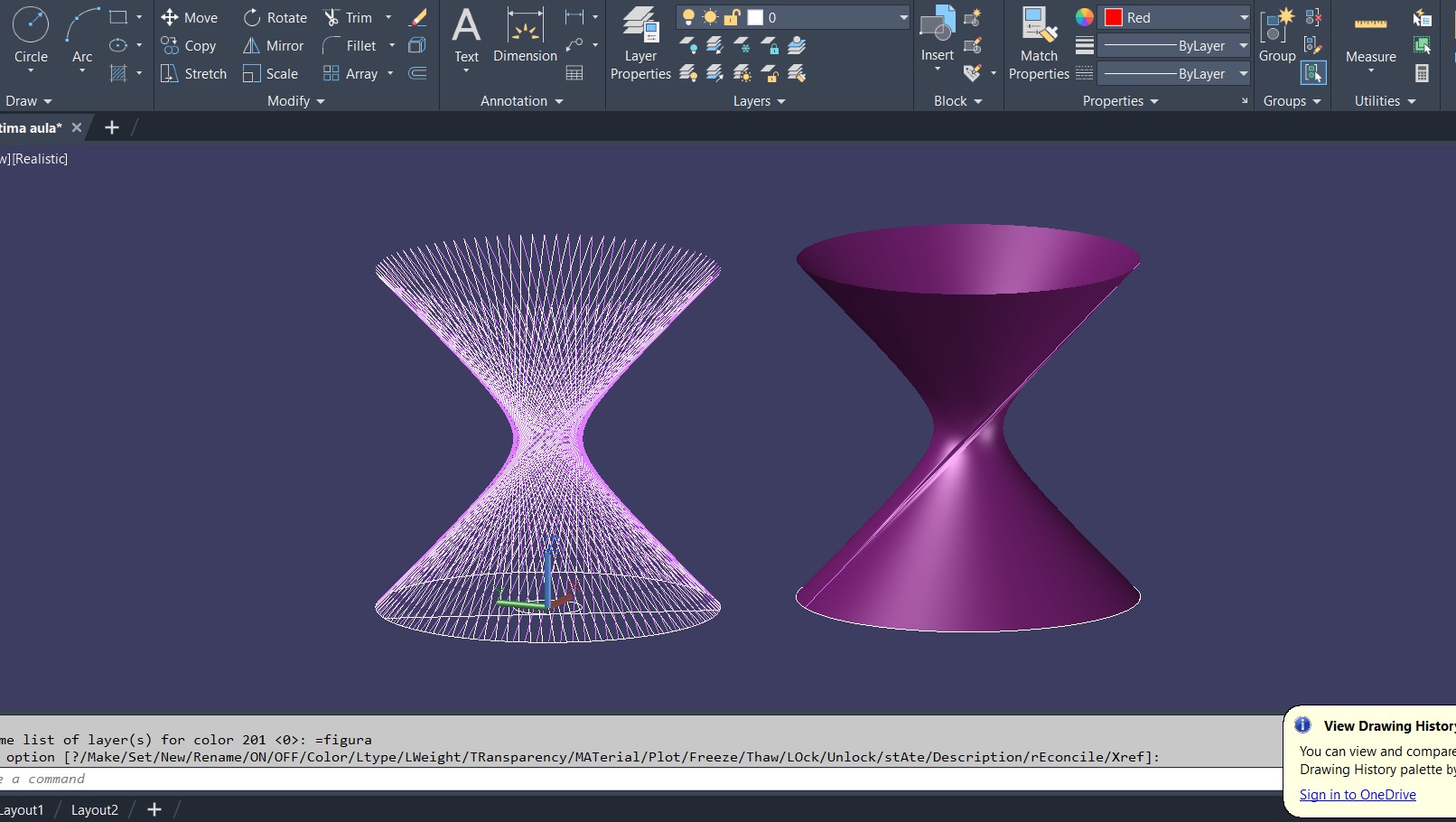The image size is (1456, 822).
Task: Toggle layer 0 lightbulb on/off
Action: coord(688,17)
